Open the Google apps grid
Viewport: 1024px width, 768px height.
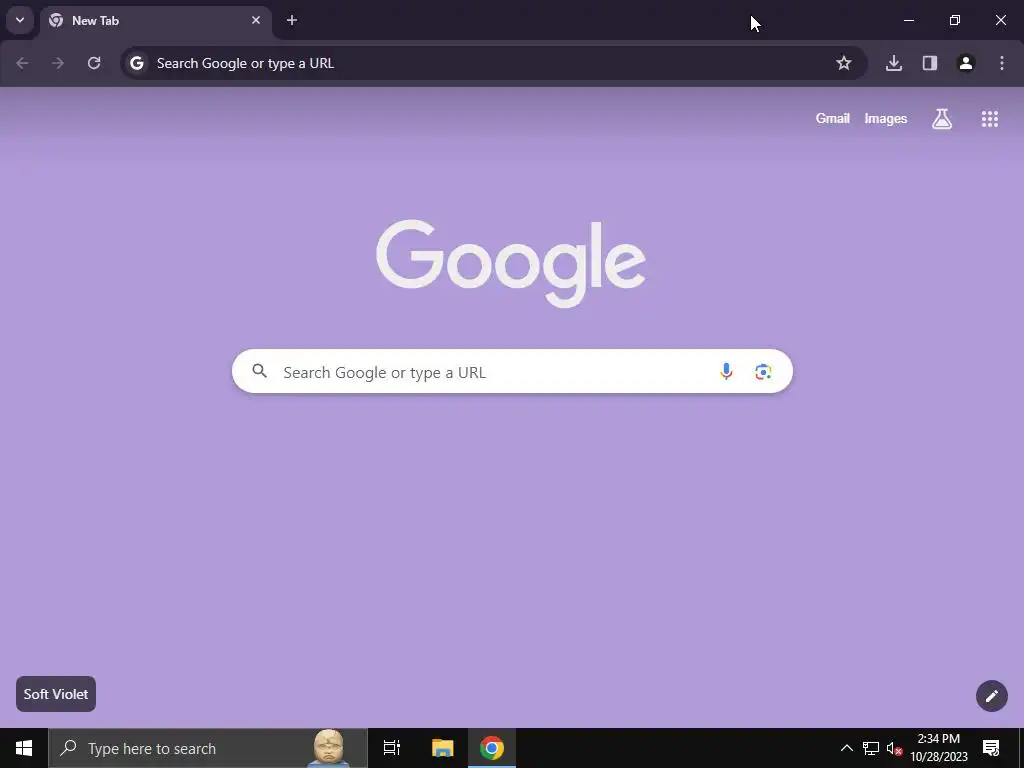pos(990,118)
